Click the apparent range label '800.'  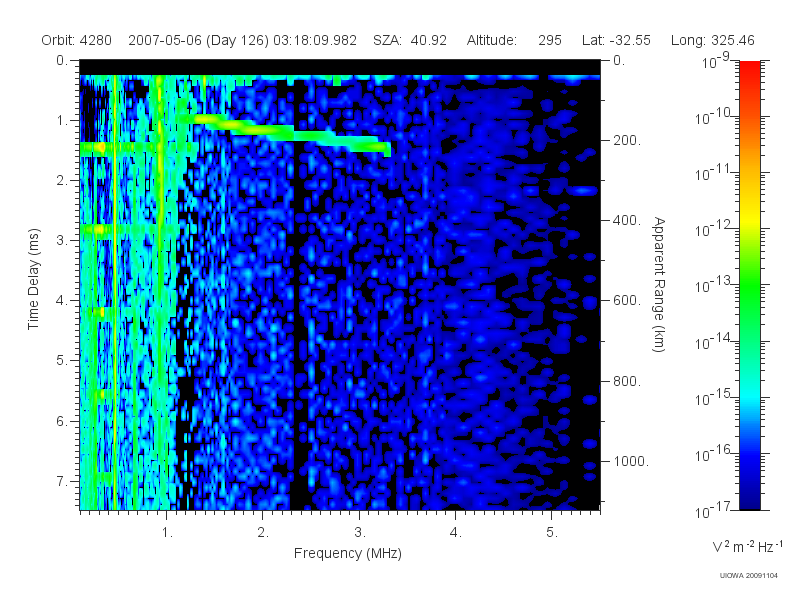[x=627, y=381]
